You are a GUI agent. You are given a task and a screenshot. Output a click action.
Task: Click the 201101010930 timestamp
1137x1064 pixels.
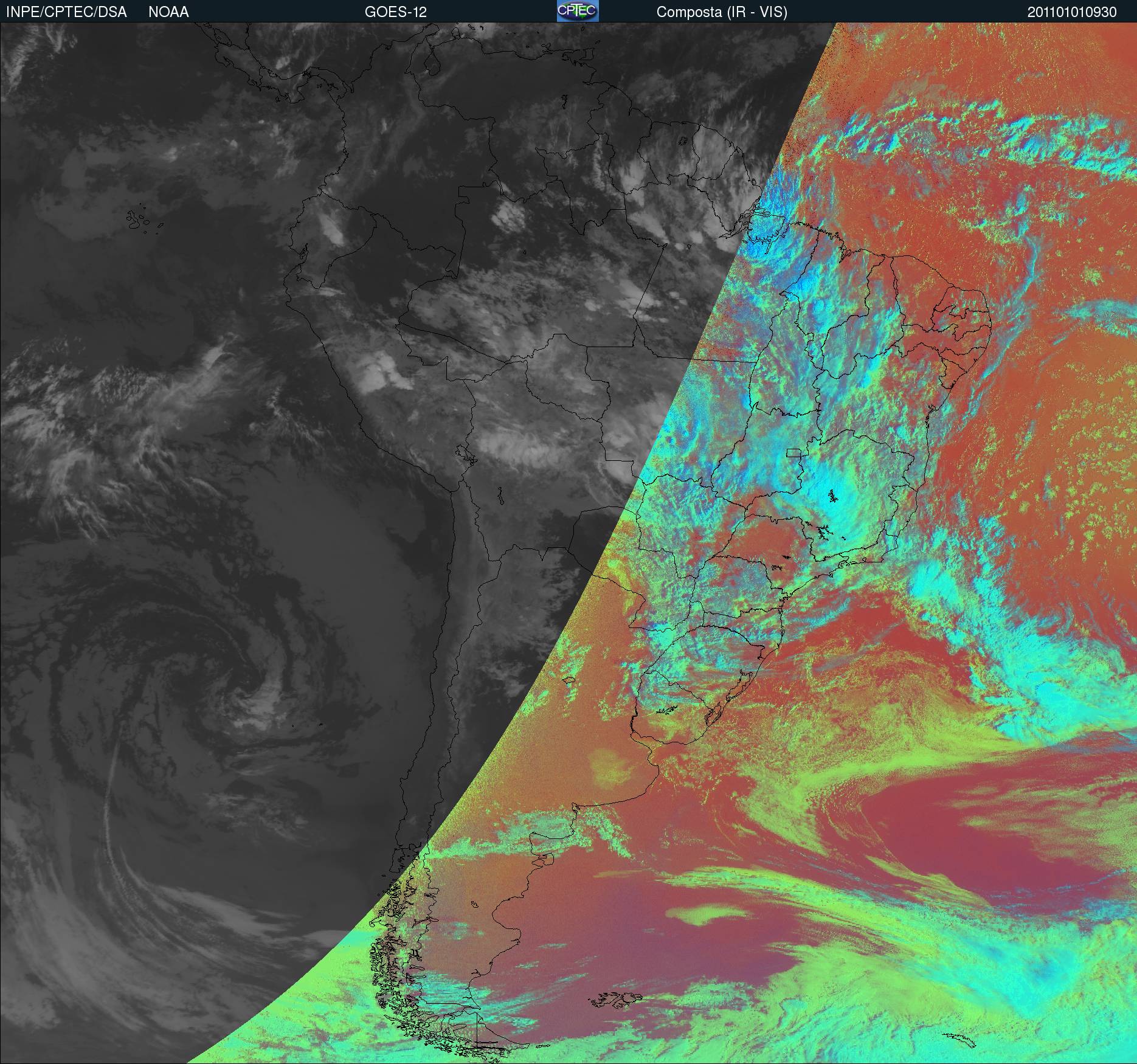click(1072, 12)
